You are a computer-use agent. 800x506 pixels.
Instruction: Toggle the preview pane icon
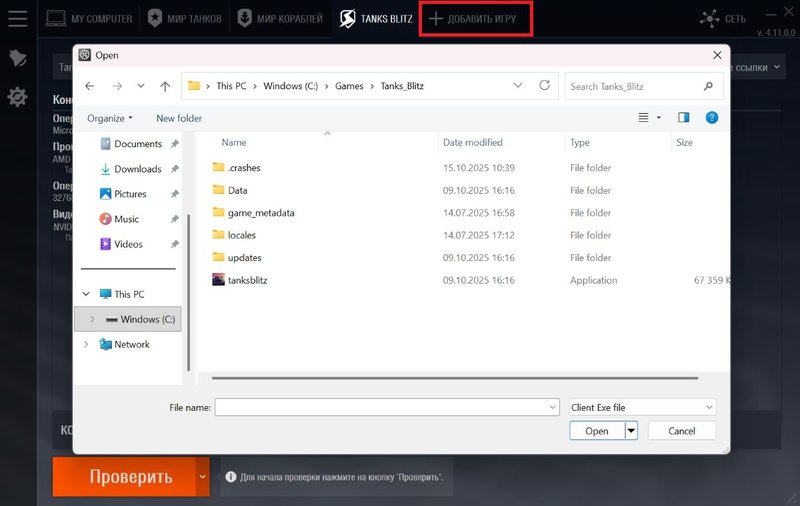[684, 118]
